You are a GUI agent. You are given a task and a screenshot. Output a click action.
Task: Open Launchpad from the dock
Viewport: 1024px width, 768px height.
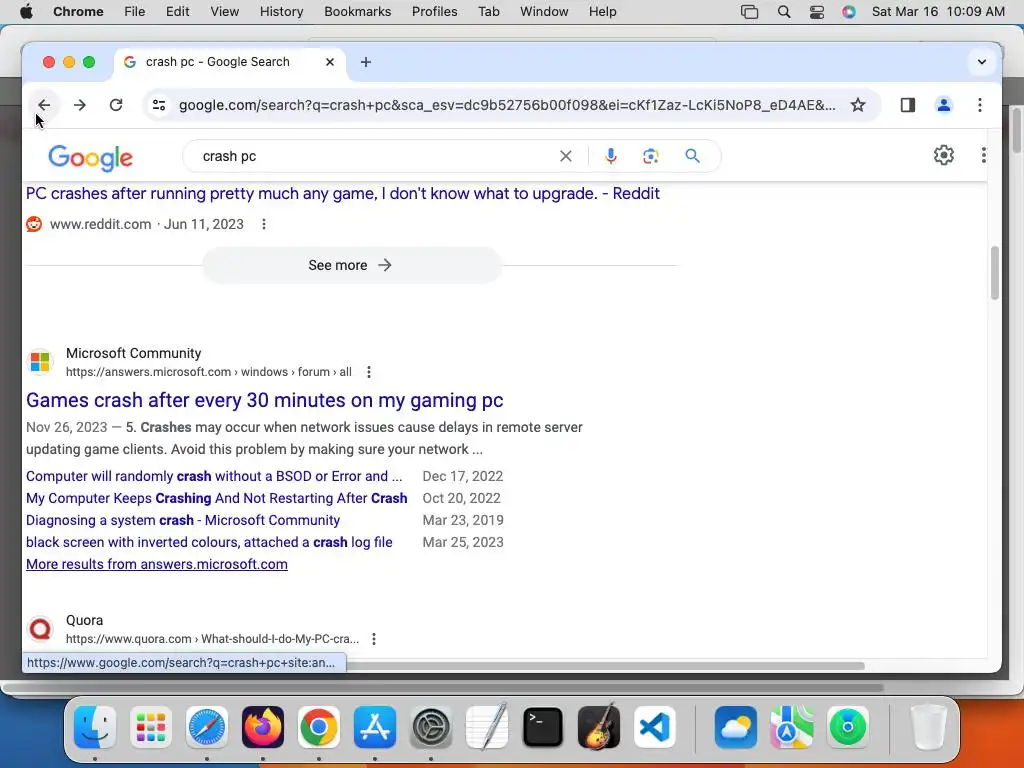(151, 727)
